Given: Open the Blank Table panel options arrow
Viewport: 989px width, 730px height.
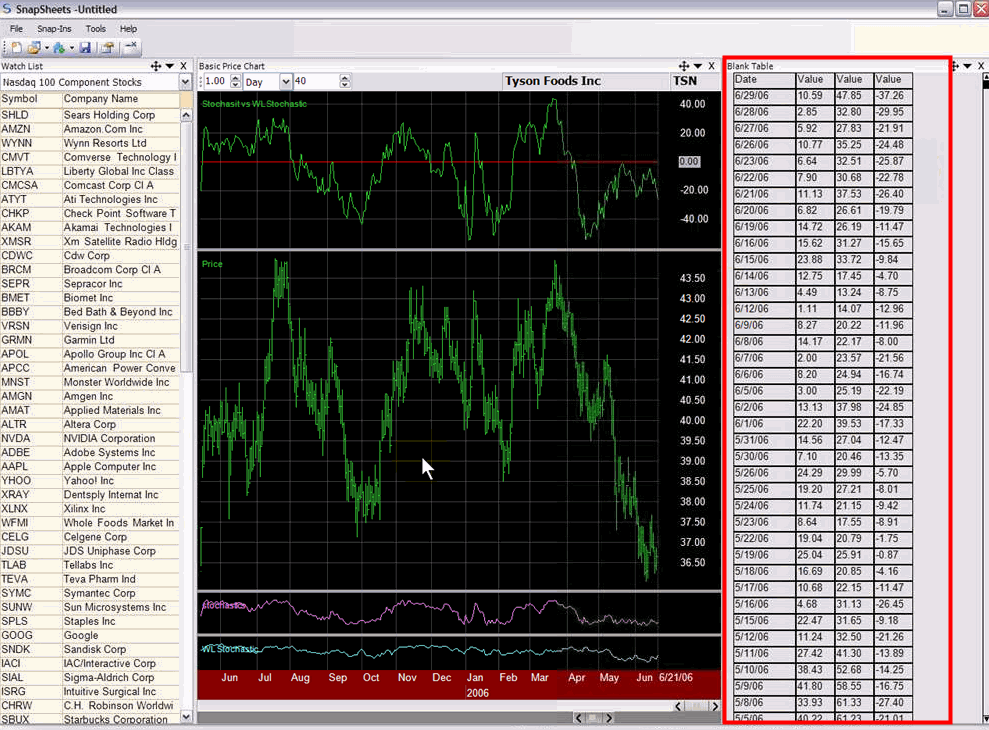Looking at the screenshot, I should [x=968, y=66].
